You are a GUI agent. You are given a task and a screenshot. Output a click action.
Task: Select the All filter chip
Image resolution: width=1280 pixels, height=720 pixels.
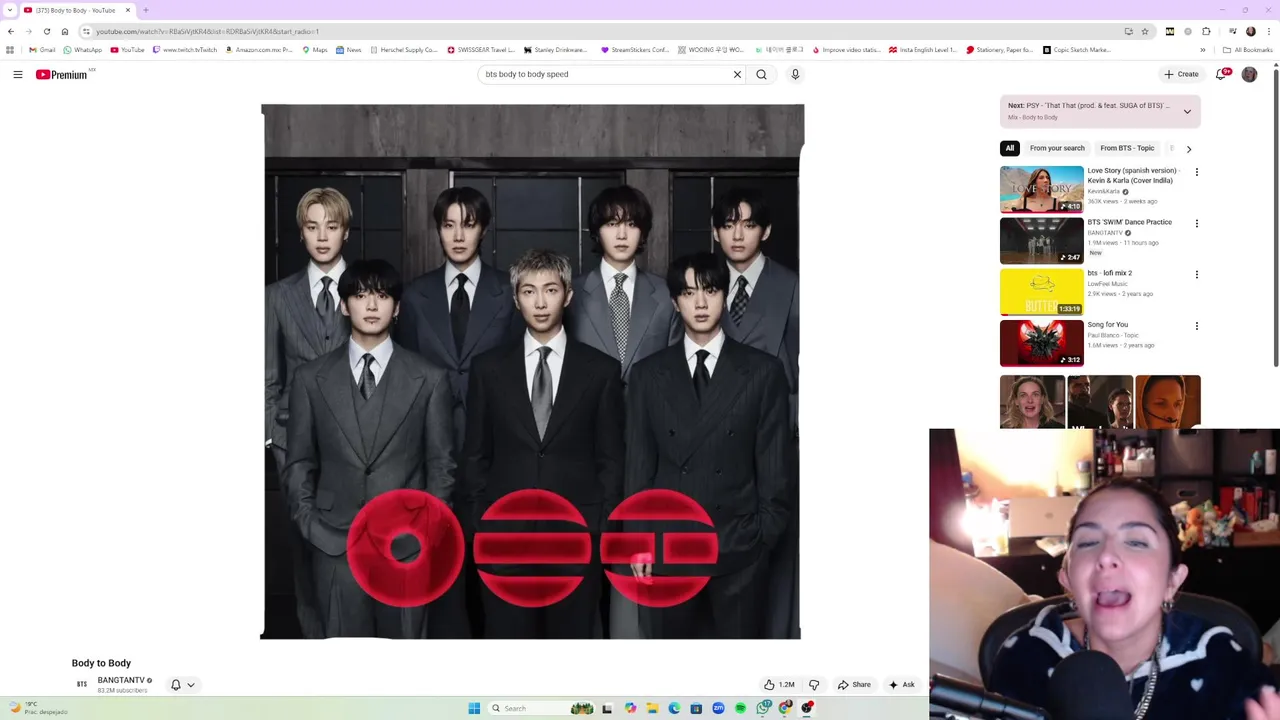tap(1010, 148)
